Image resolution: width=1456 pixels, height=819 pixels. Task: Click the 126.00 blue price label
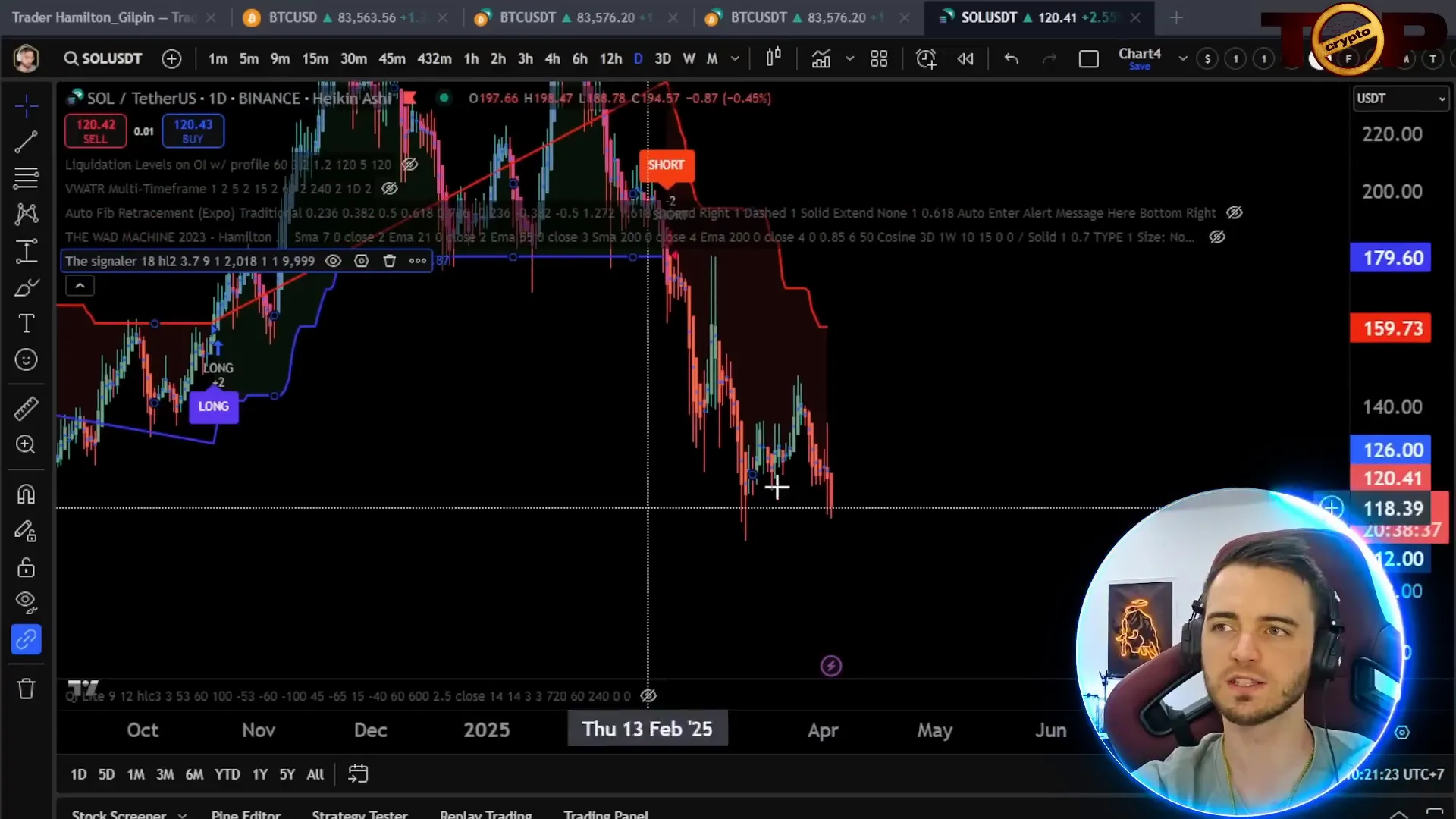click(x=1390, y=450)
